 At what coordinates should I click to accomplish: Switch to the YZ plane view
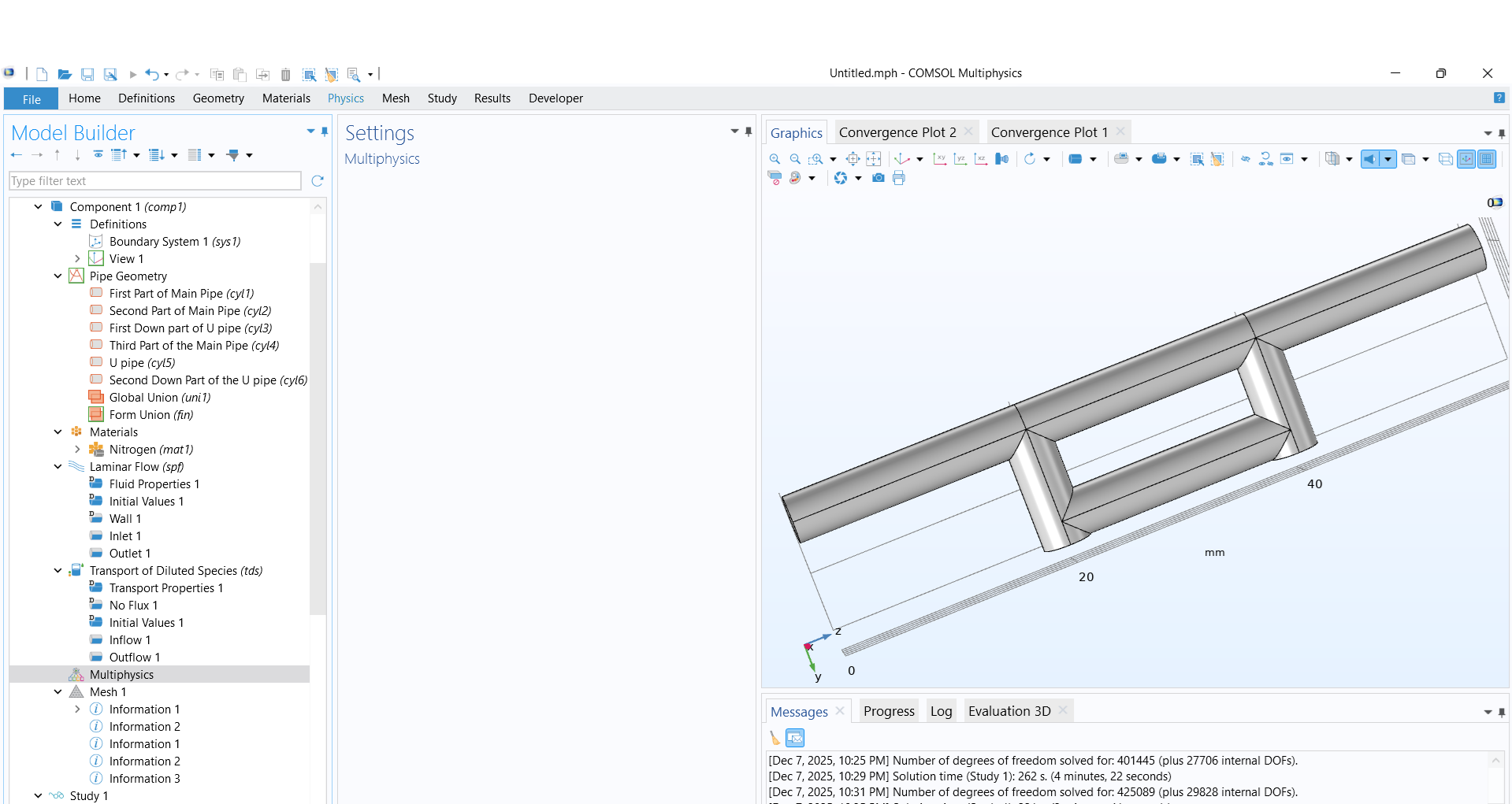(x=960, y=159)
